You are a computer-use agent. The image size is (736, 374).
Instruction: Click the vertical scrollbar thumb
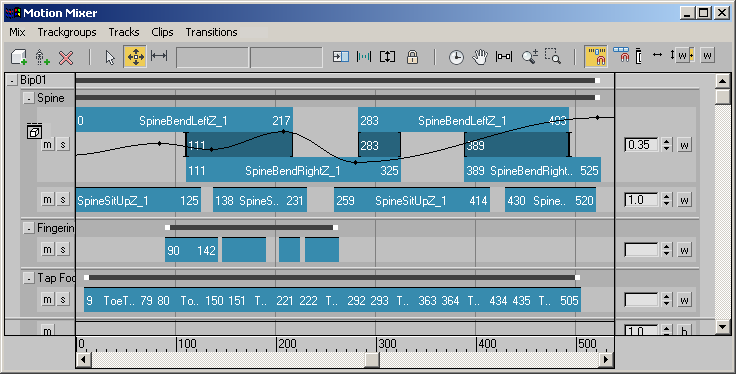click(x=723, y=96)
